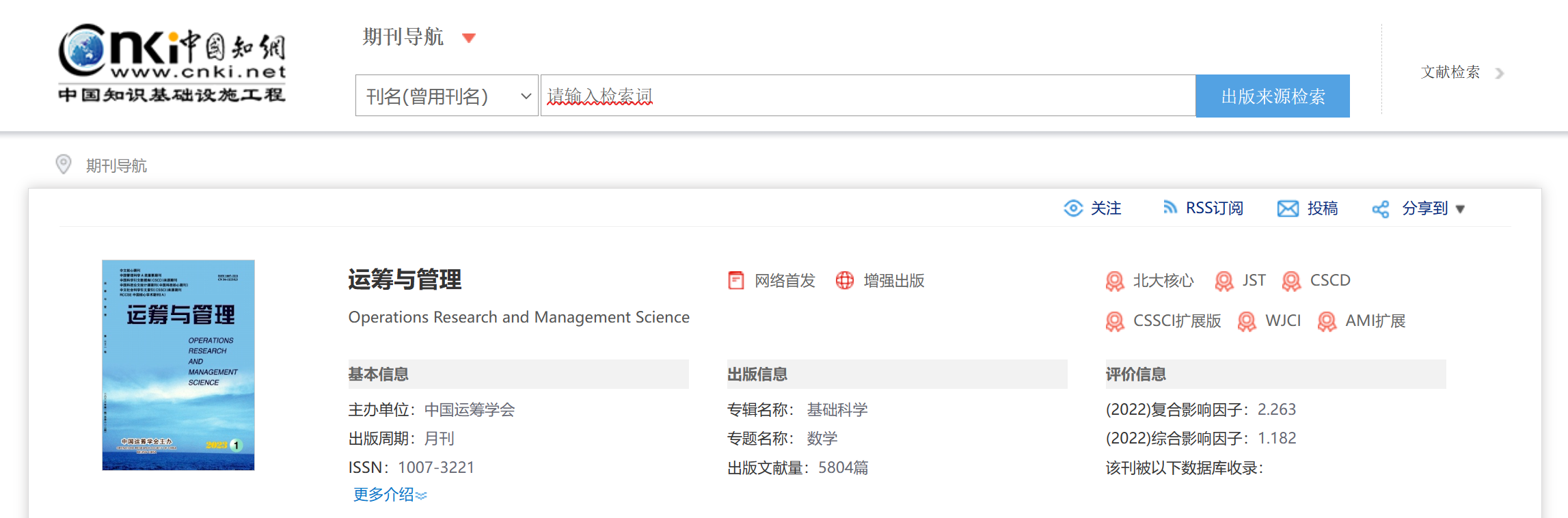Click the 出版文献量 value 5804篇
This screenshot has width=1568, height=518.
(843, 467)
